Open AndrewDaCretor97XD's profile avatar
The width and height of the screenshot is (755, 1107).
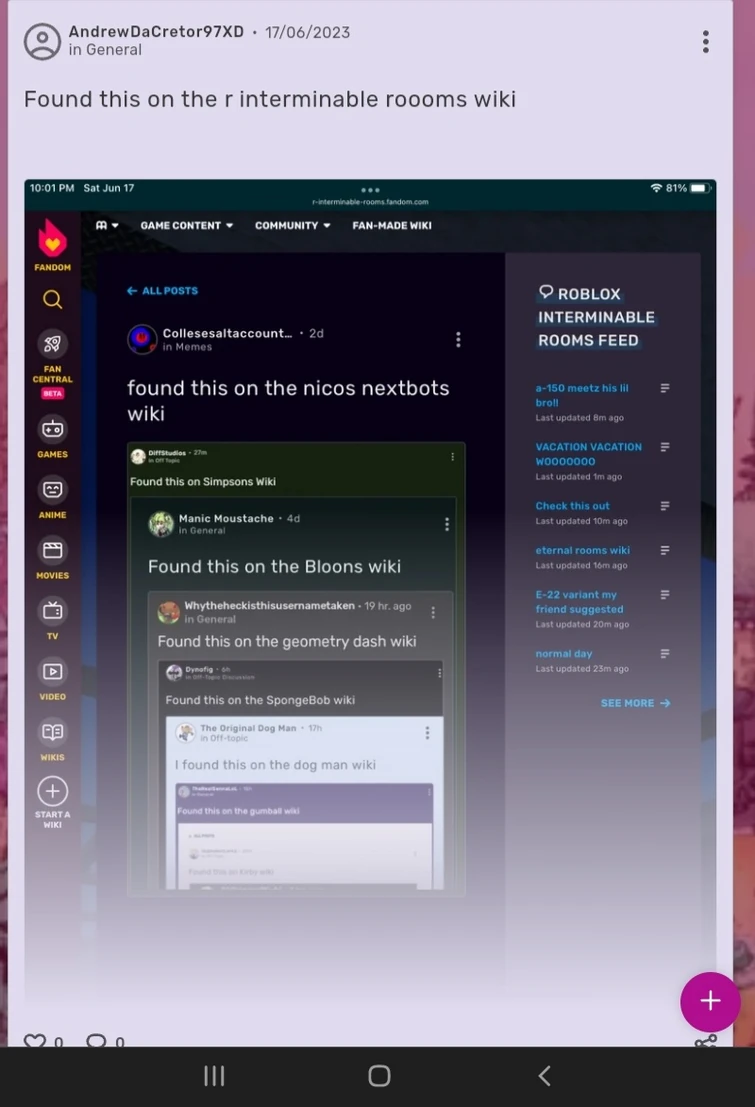point(42,41)
